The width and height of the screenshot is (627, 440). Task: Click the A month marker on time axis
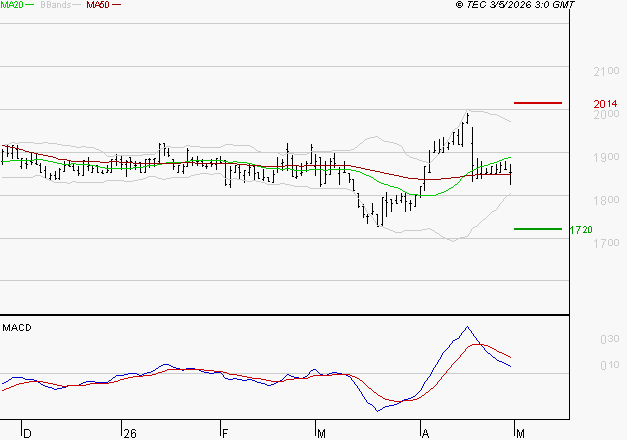pos(425,434)
